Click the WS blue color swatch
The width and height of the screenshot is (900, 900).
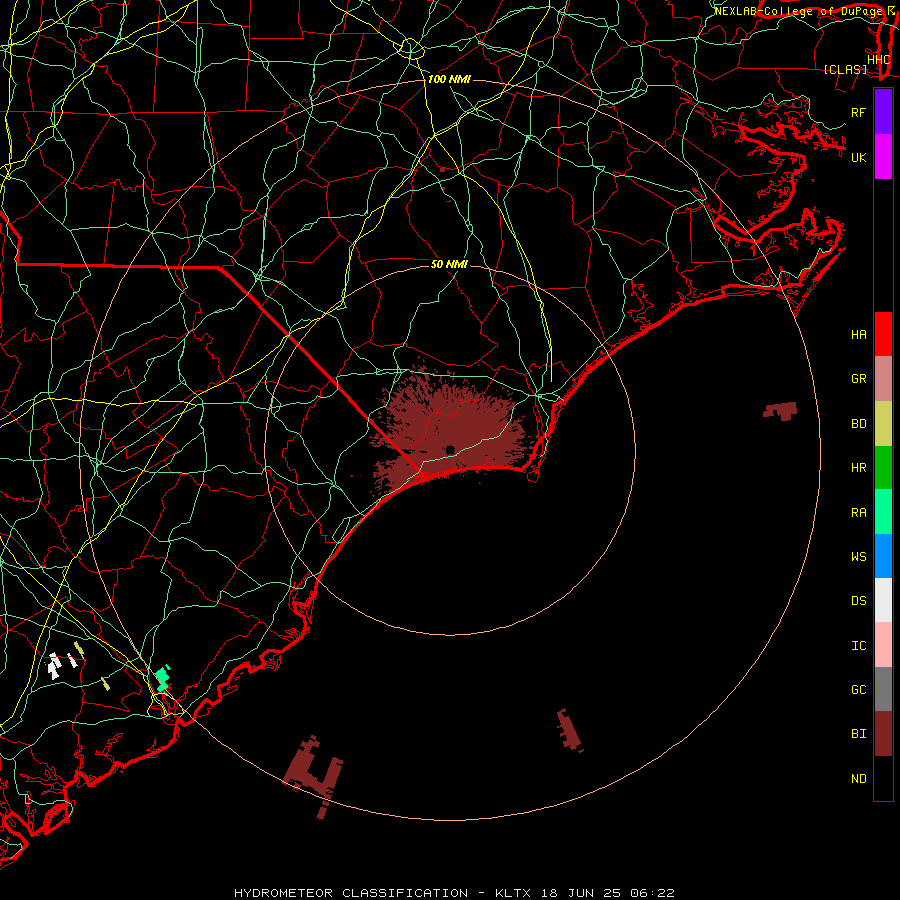[x=883, y=556]
